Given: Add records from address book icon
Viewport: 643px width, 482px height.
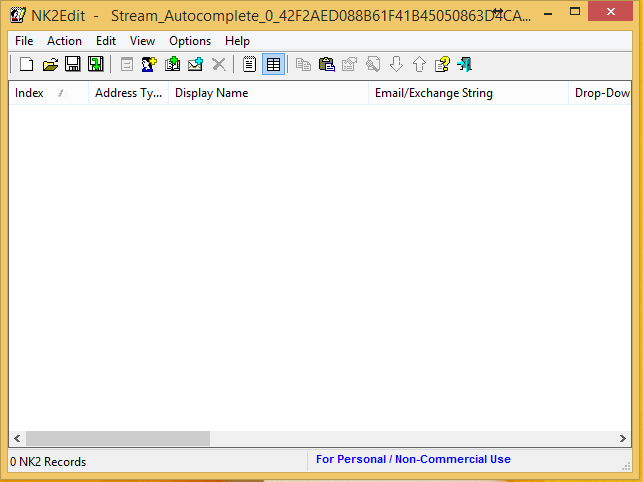Looking at the screenshot, I should [172, 64].
